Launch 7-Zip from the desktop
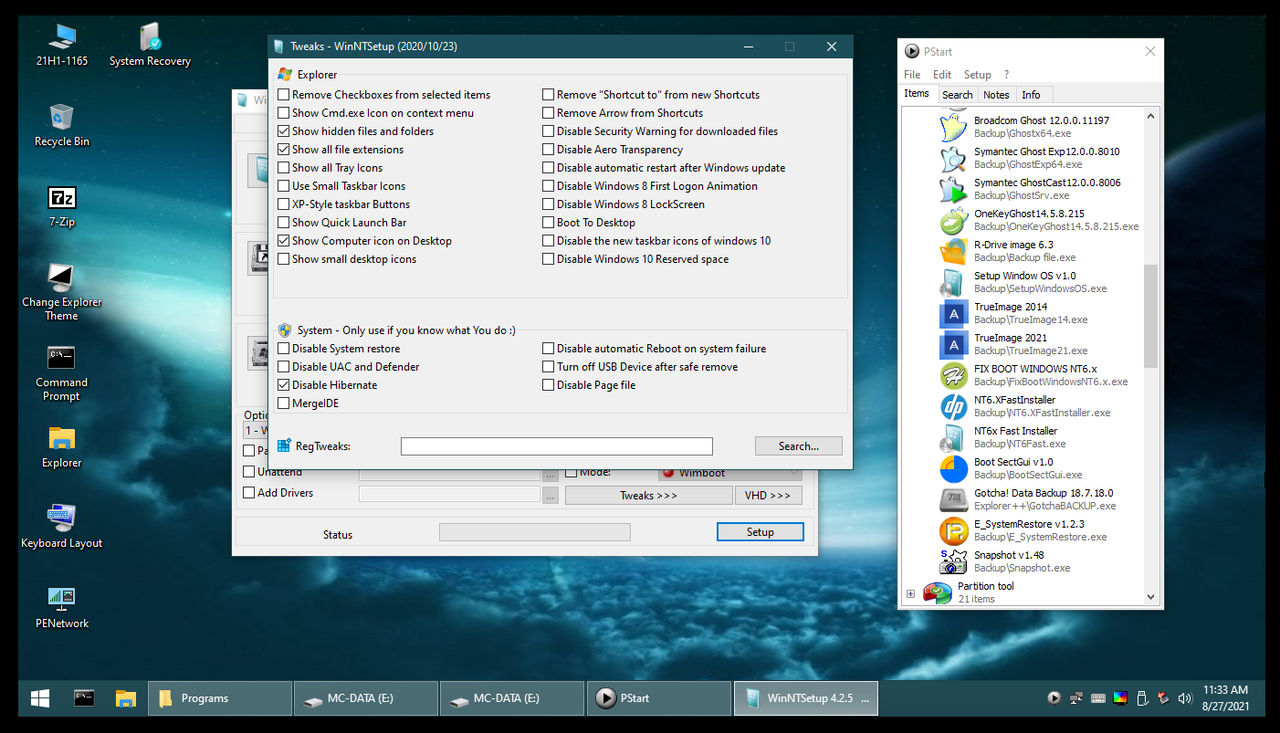The image size is (1280, 733). (x=62, y=206)
